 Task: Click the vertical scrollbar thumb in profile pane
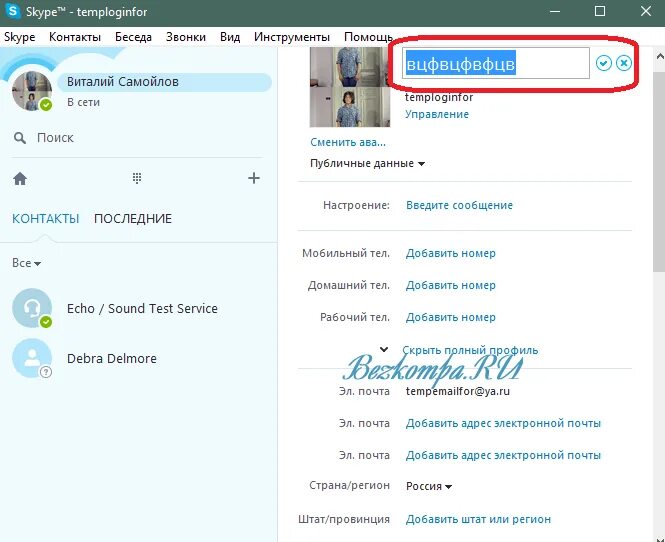point(659,172)
